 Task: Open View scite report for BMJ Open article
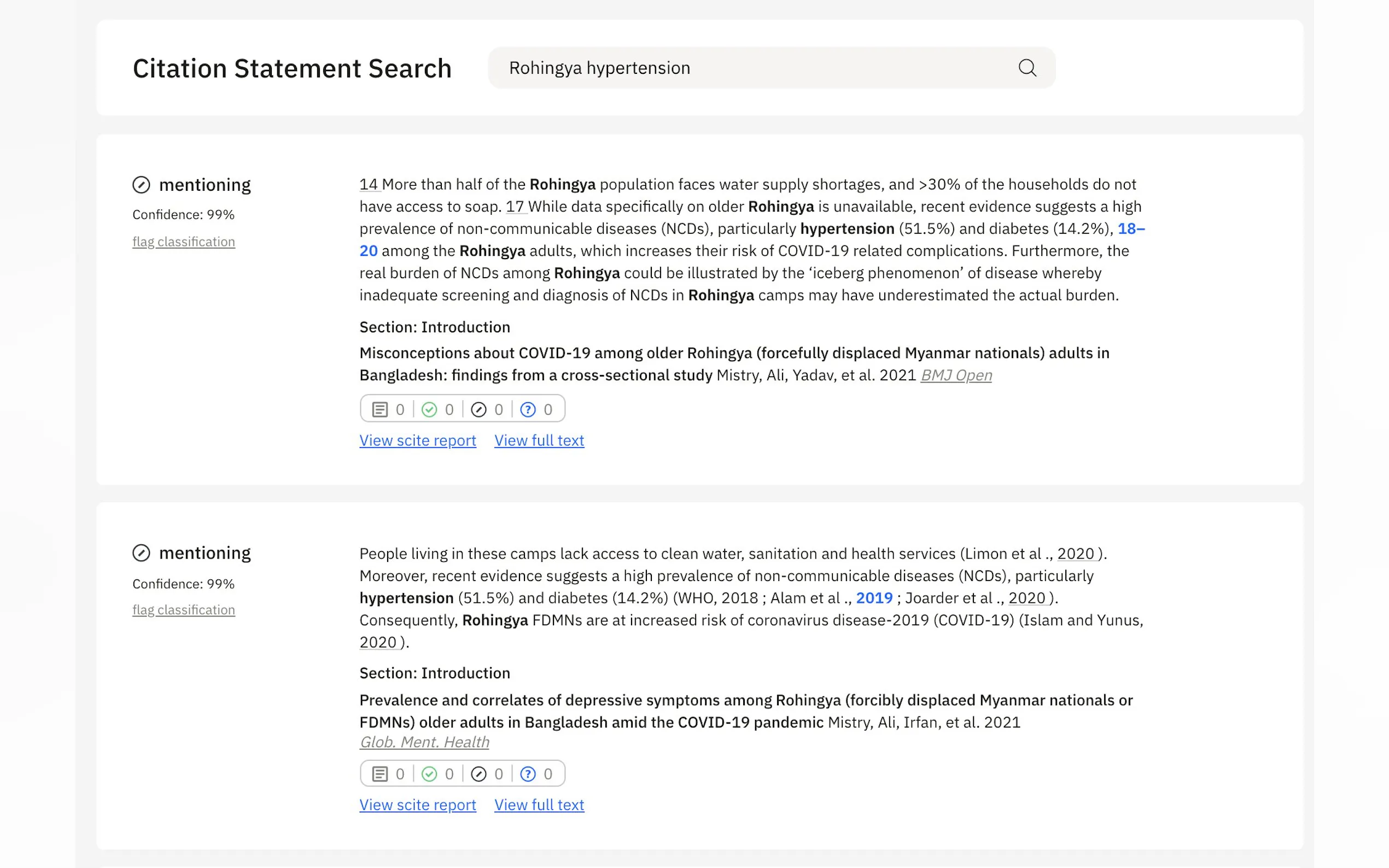(x=417, y=441)
